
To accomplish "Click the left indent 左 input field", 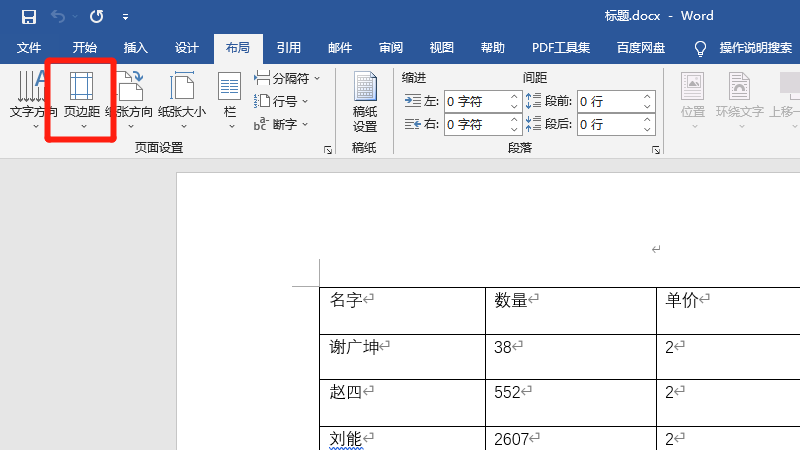I will click(476, 101).
